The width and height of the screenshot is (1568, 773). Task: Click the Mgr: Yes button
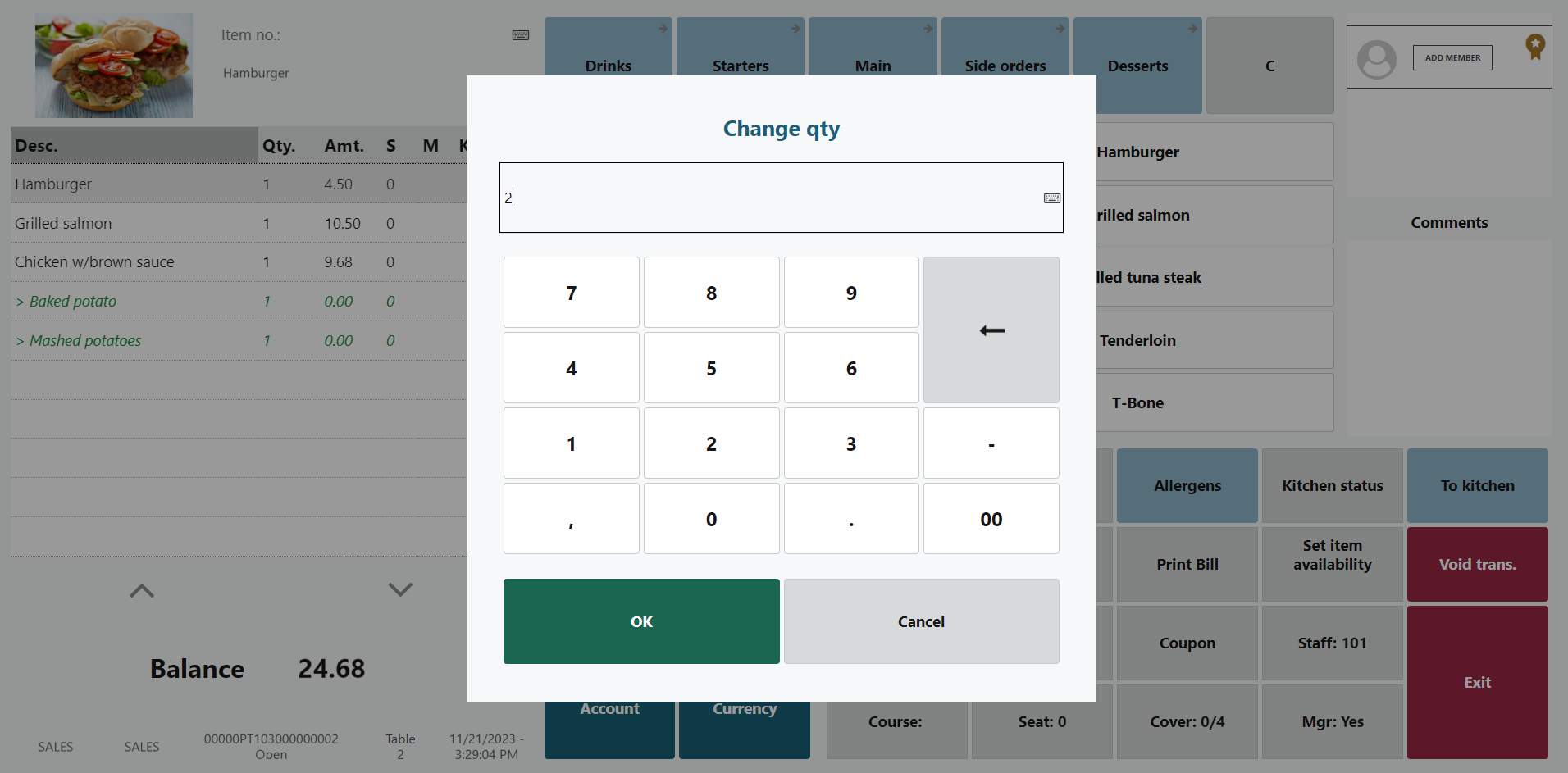coord(1333,721)
